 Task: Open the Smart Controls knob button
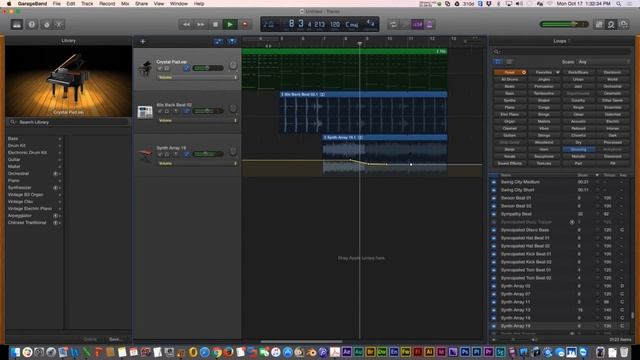[47, 24]
